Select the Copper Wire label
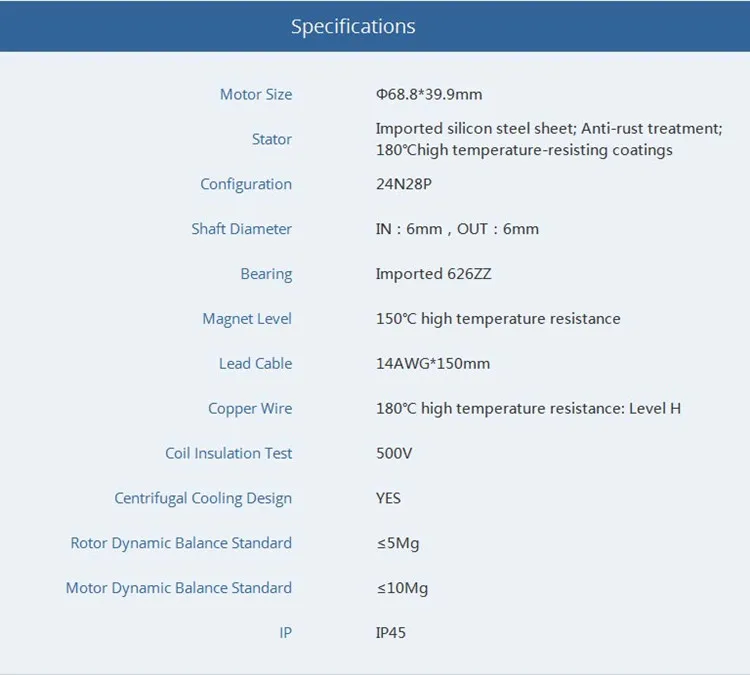Image resolution: width=750 pixels, height=675 pixels. point(250,409)
